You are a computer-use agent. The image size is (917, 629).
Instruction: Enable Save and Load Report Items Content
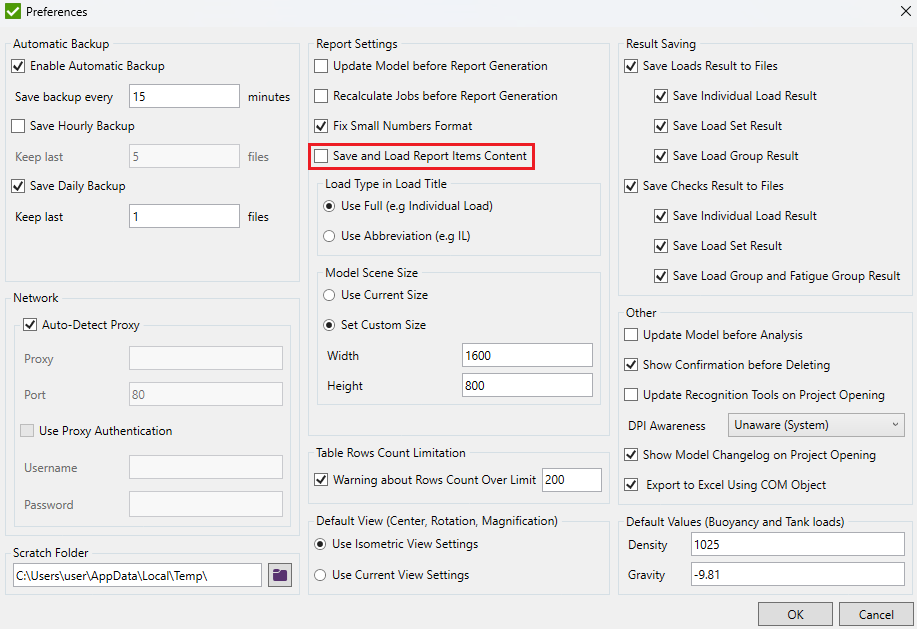[x=320, y=156]
